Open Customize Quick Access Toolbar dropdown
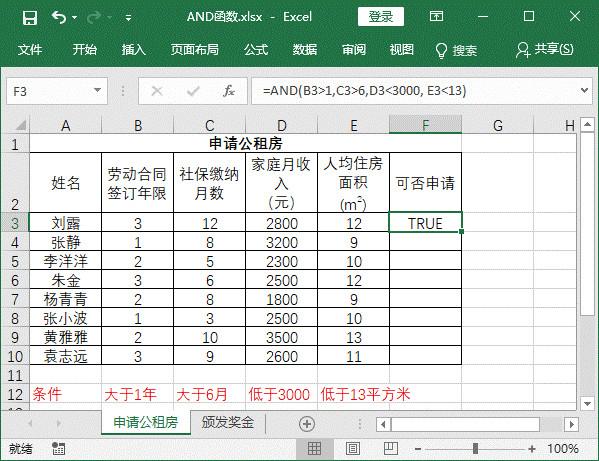The image size is (599, 461). [128, 18]
